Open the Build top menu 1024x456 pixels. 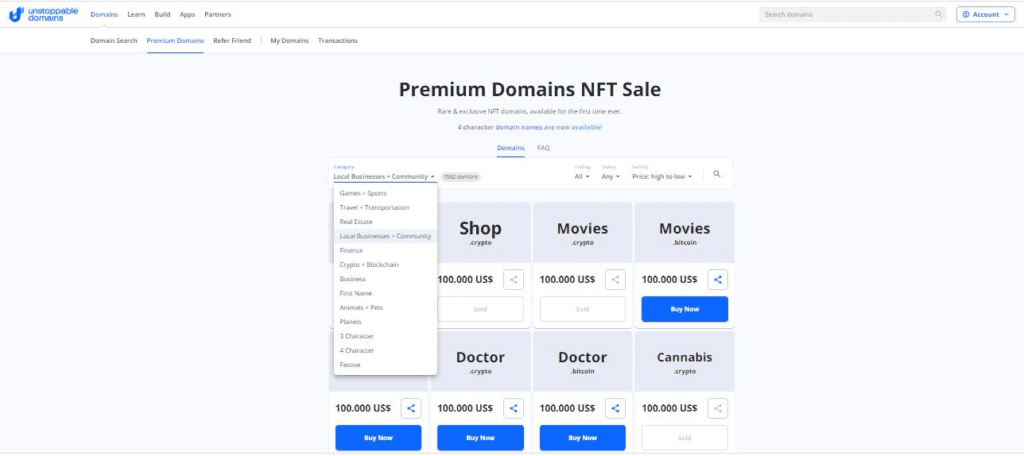(162, 14)
